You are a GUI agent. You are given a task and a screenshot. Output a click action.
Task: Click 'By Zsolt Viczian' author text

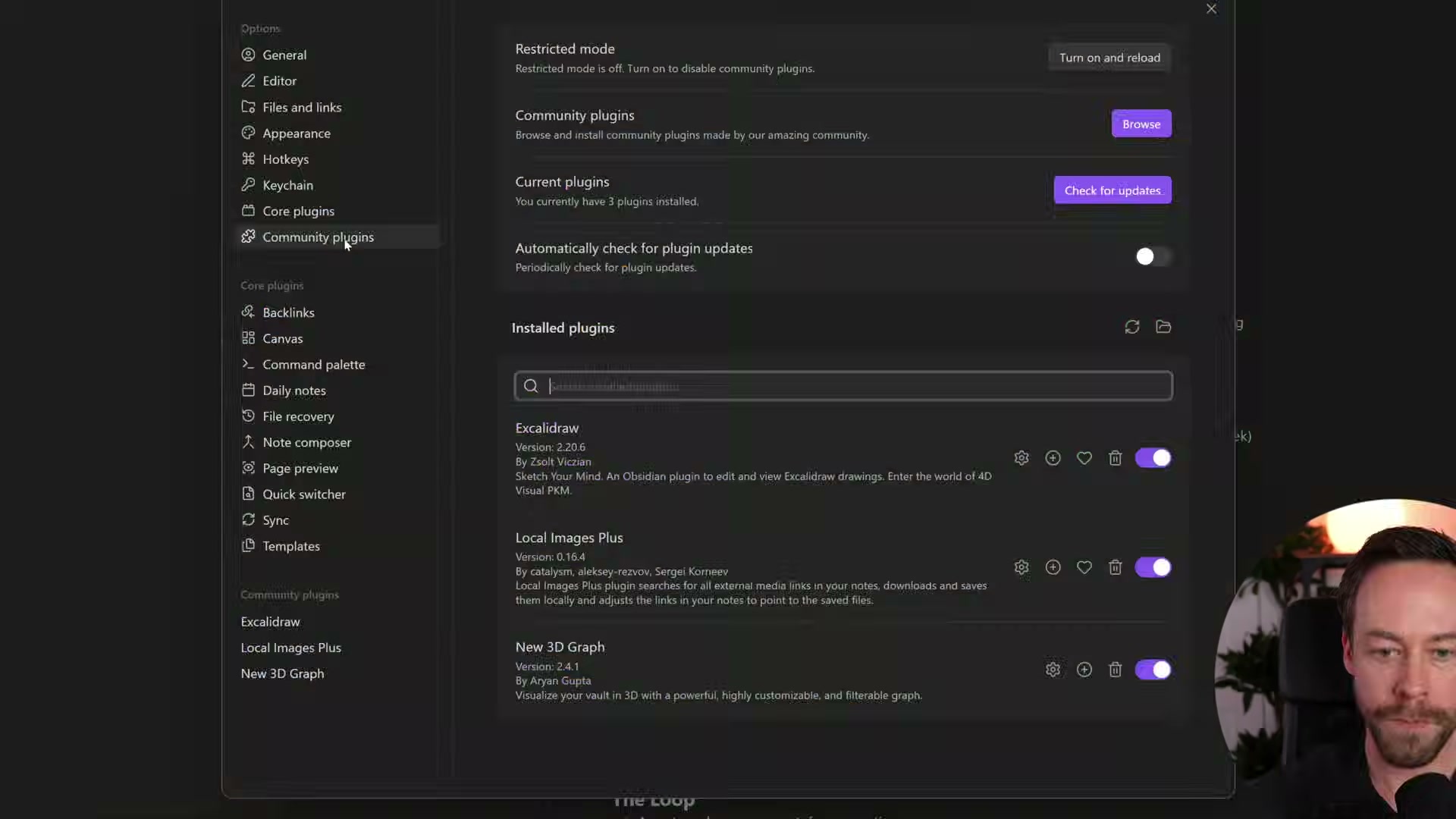553,462
